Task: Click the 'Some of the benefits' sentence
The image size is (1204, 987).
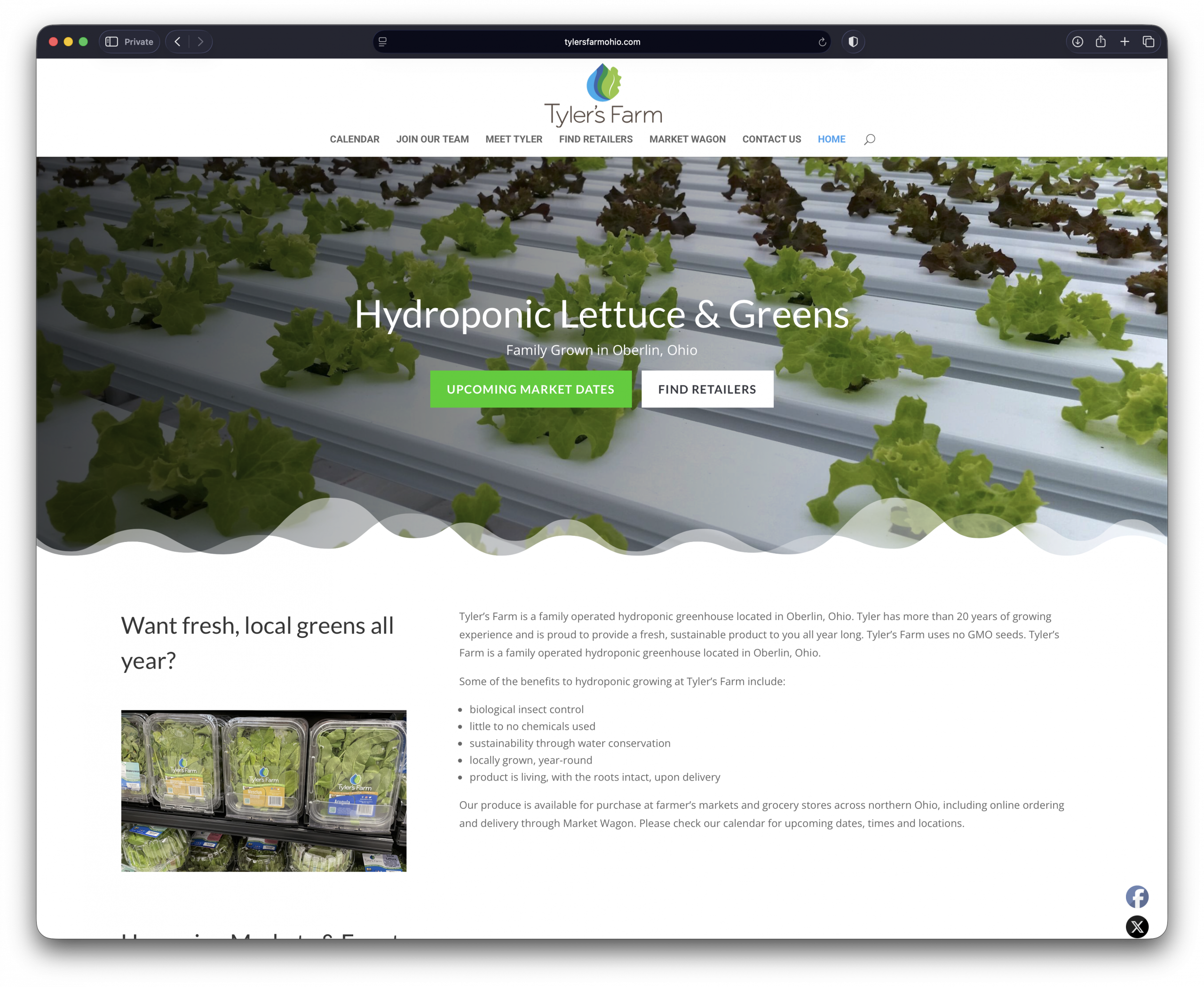Action: point(622,681)
